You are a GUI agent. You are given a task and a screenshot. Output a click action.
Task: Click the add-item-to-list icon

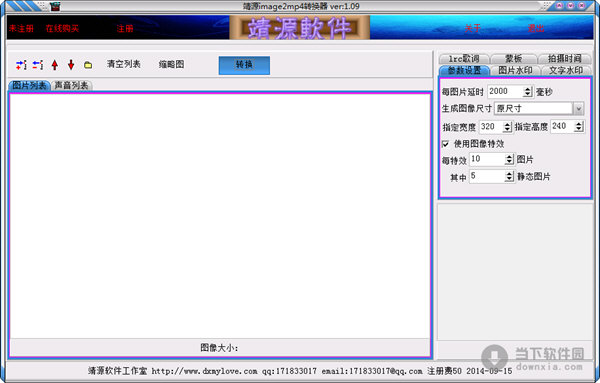21,65
